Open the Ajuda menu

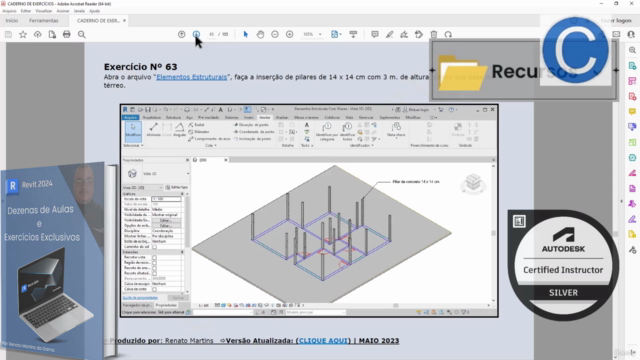(94, 11)
